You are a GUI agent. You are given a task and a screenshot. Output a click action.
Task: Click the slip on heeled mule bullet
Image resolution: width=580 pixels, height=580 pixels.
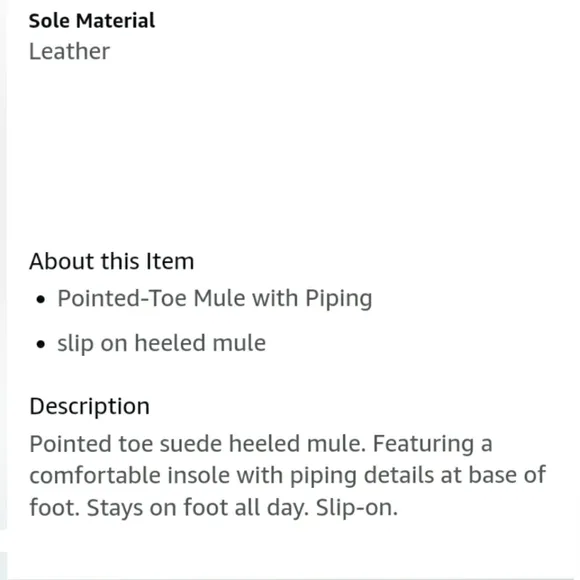pos(162,343)
